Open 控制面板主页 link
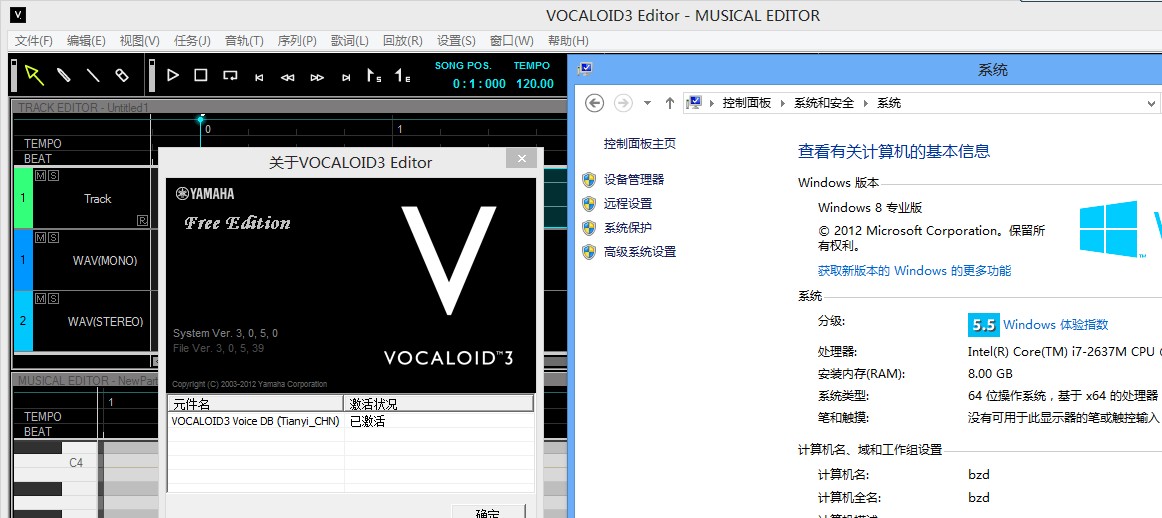1162x518 pixels. pos(640,144)
